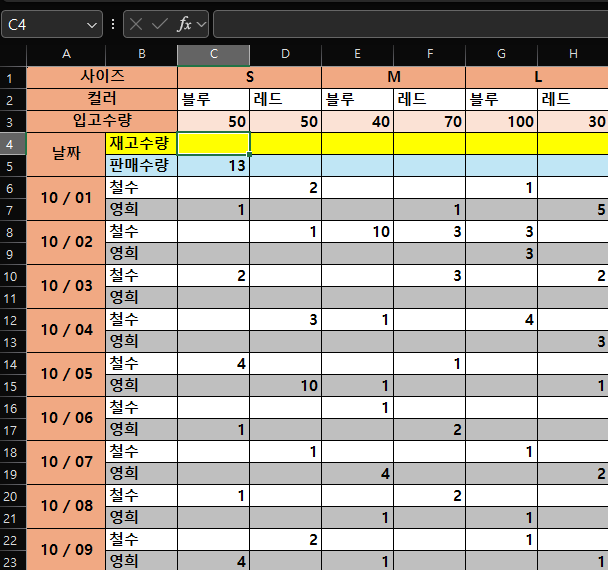Viewport: 608px width, 570px height.
Task: Click the 100 value in row 3
Action: (501, 121)
